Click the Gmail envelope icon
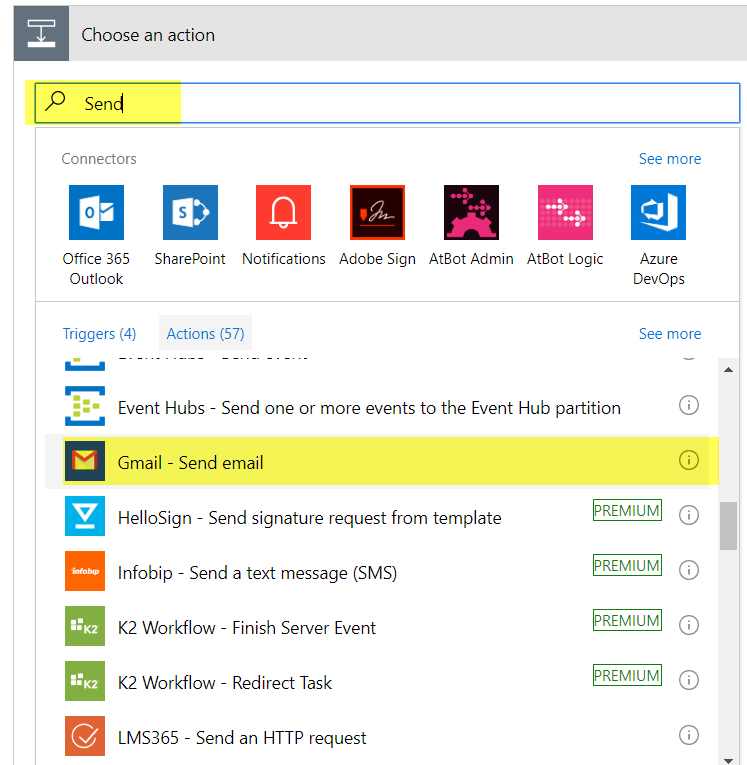 pyautogui.click(x=85, y=461)
